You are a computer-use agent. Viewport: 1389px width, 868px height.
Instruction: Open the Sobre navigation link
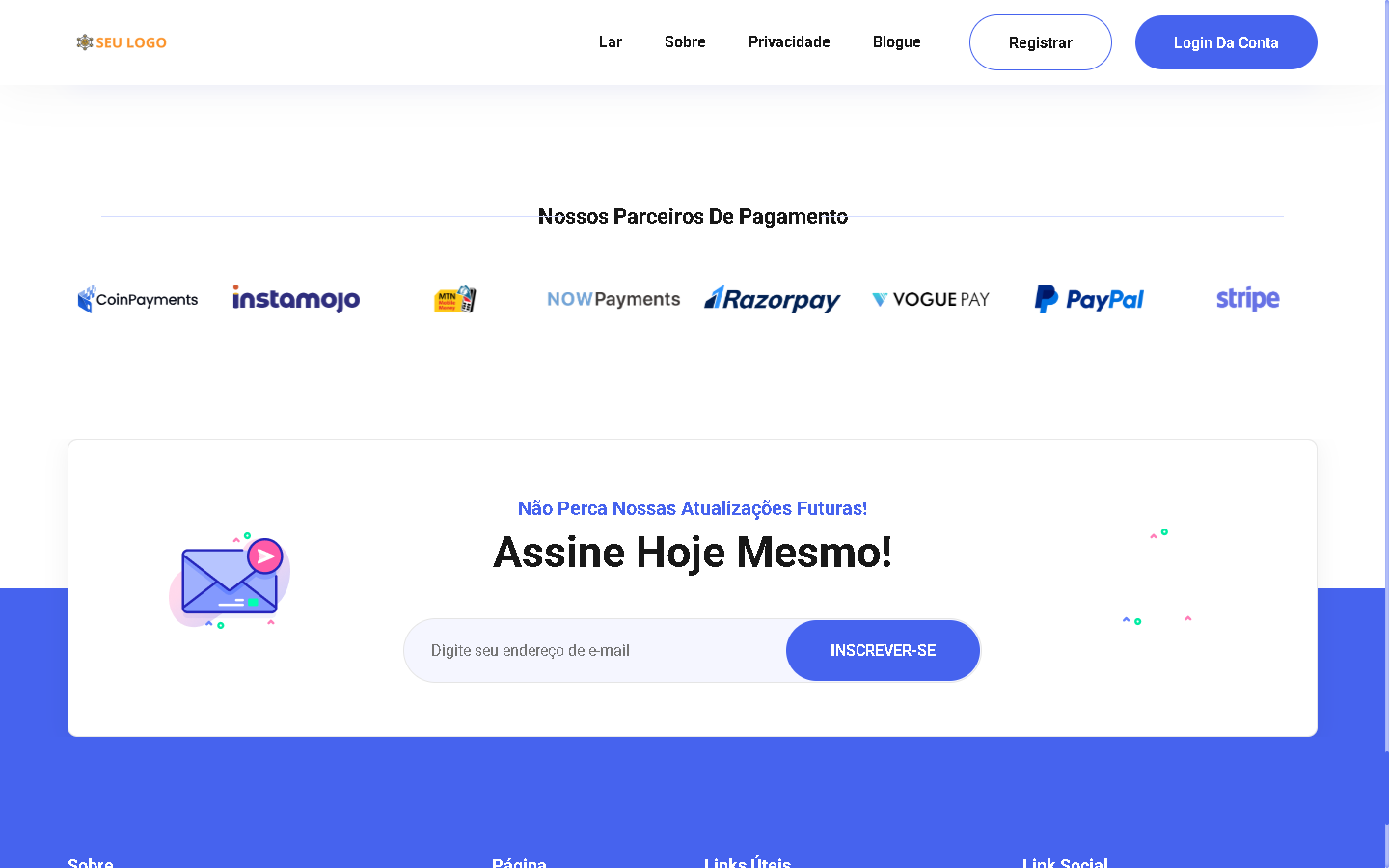tap(685, 41)
